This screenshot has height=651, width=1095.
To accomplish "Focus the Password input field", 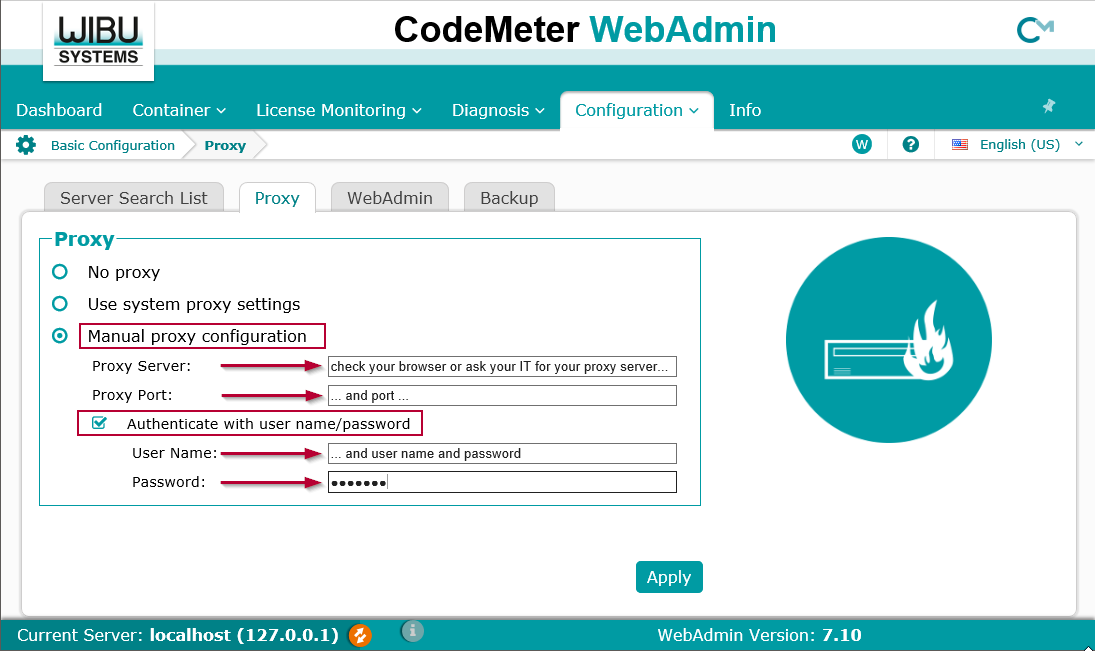I will point(502,483).
